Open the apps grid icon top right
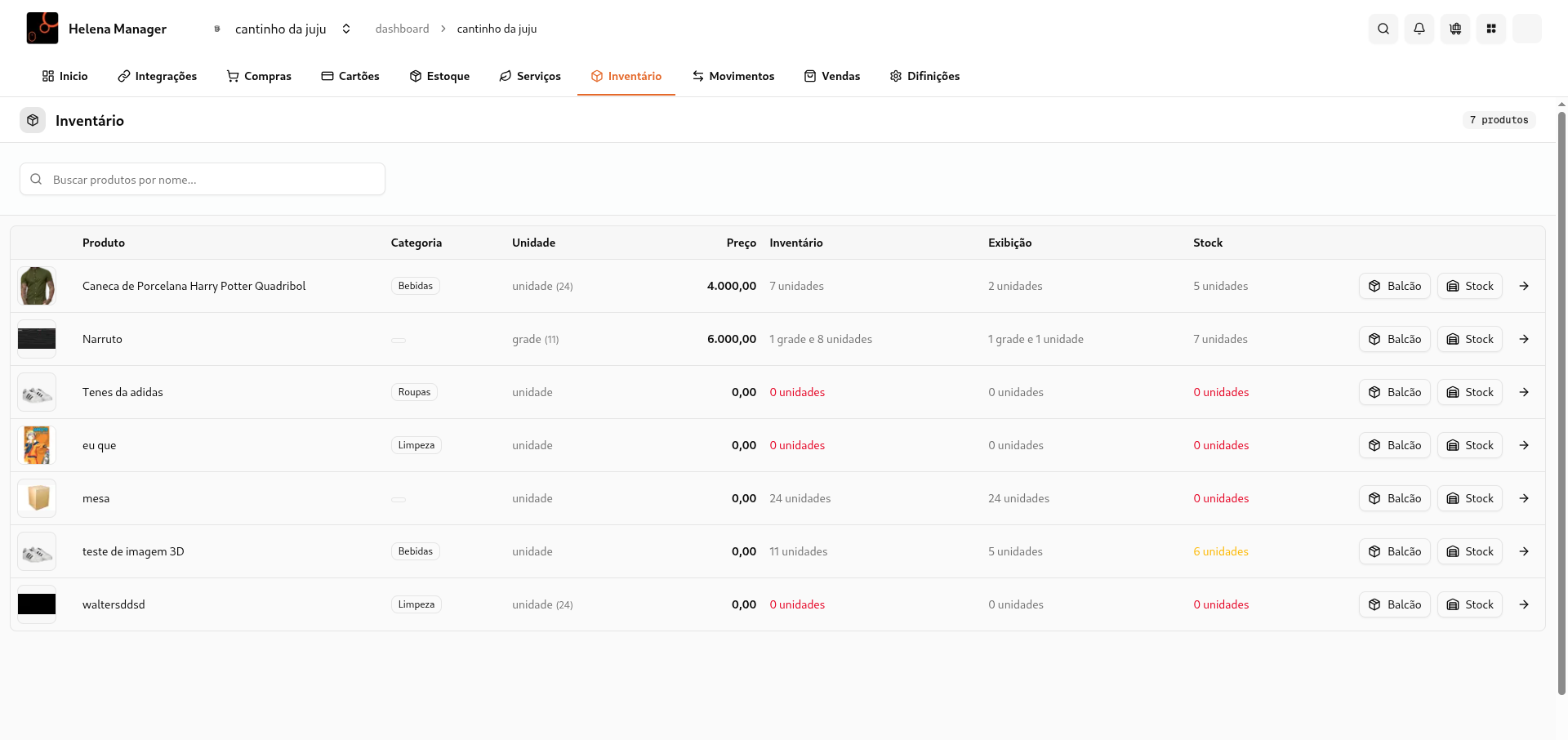This screenshot has height=740, width=1568. 1490,29
